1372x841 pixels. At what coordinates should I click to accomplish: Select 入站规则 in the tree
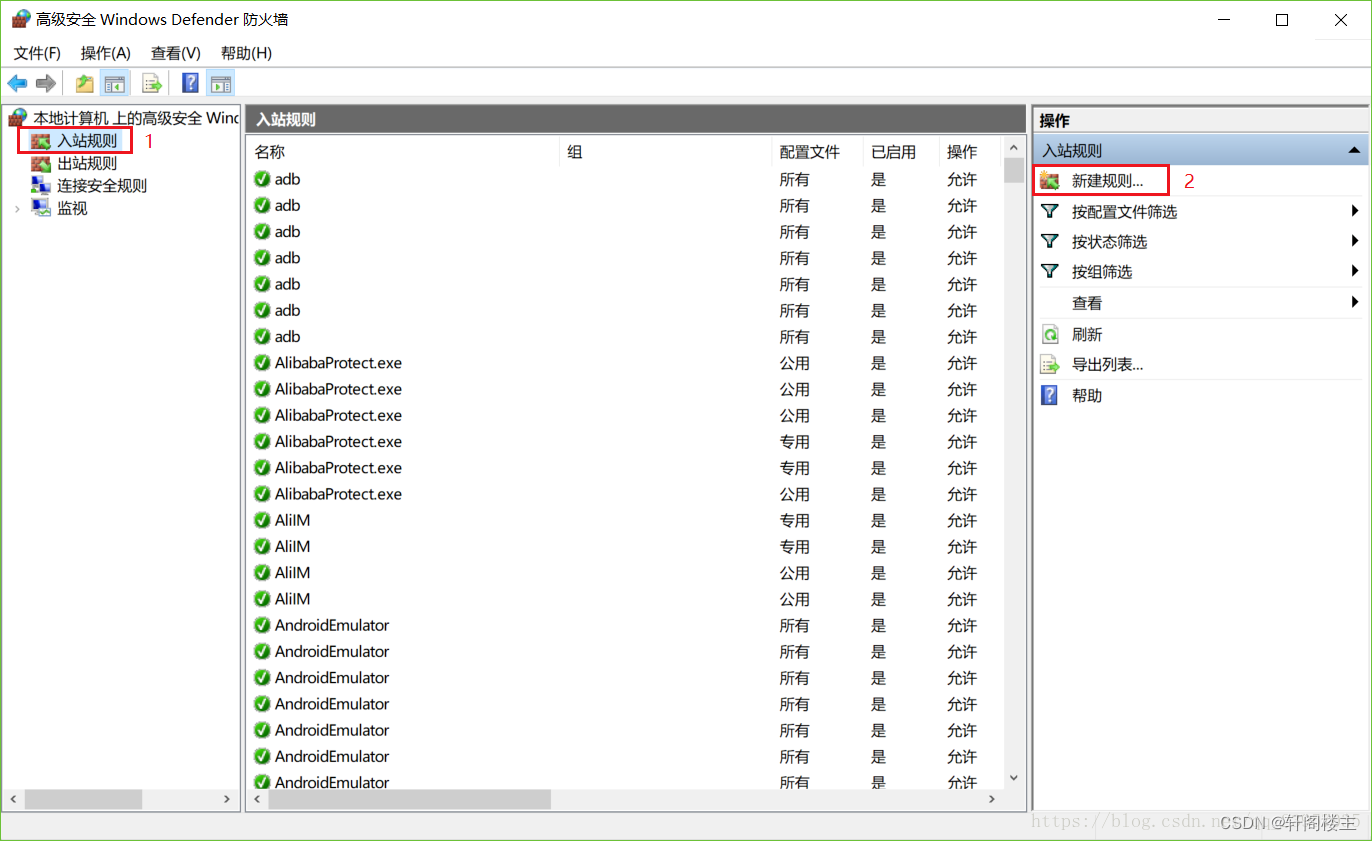(x=86, y=141)
